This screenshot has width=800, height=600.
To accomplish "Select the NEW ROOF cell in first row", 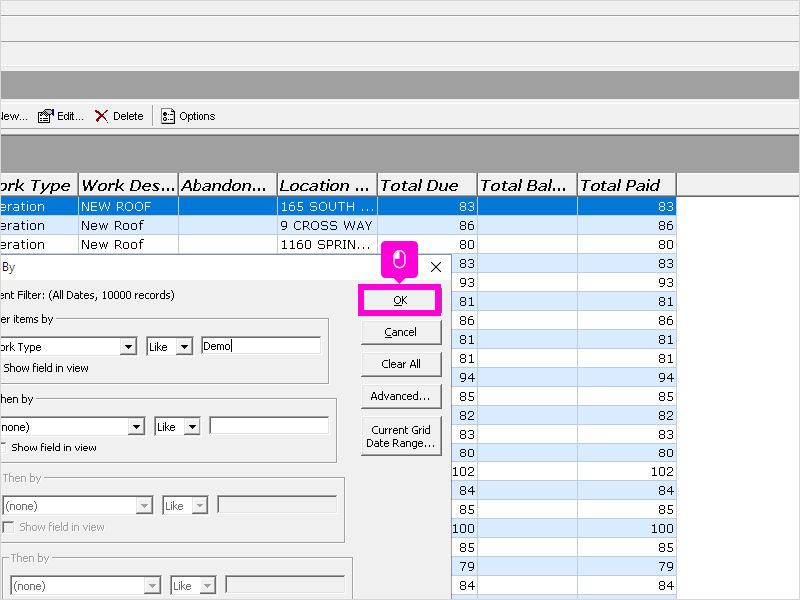I will (x=128, y=207).
